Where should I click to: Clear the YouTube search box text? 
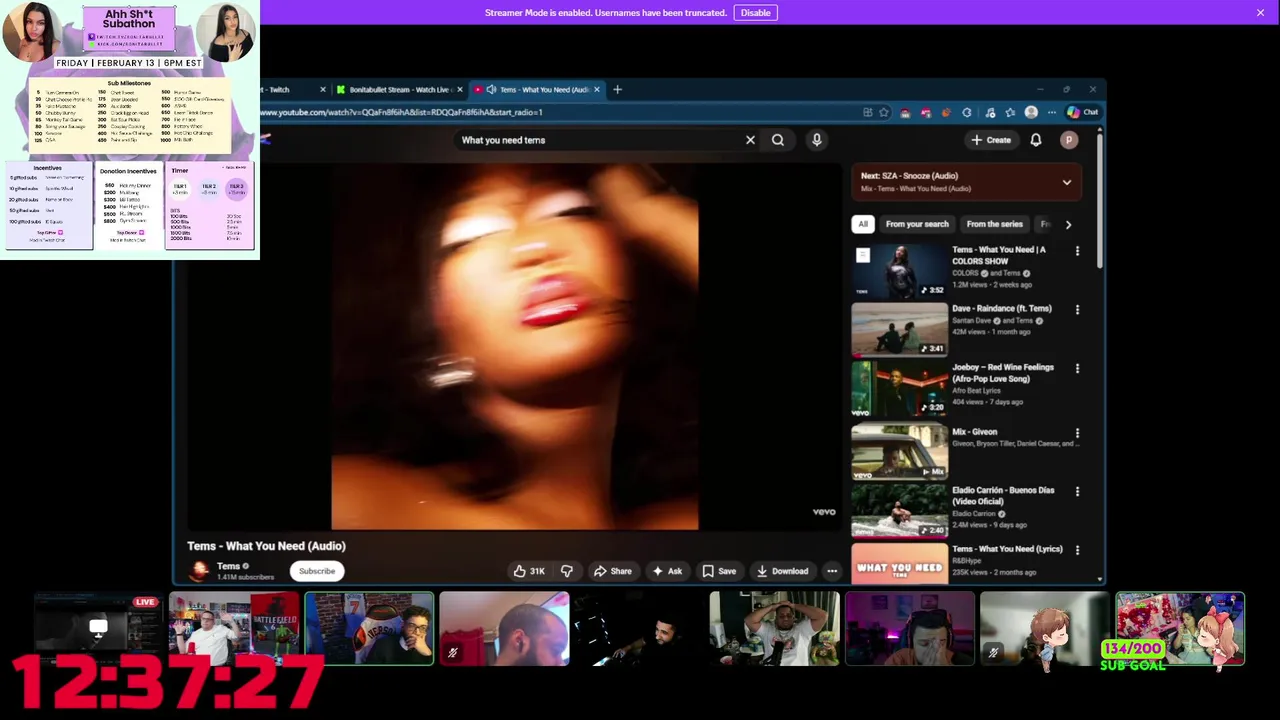click(750, 140)
